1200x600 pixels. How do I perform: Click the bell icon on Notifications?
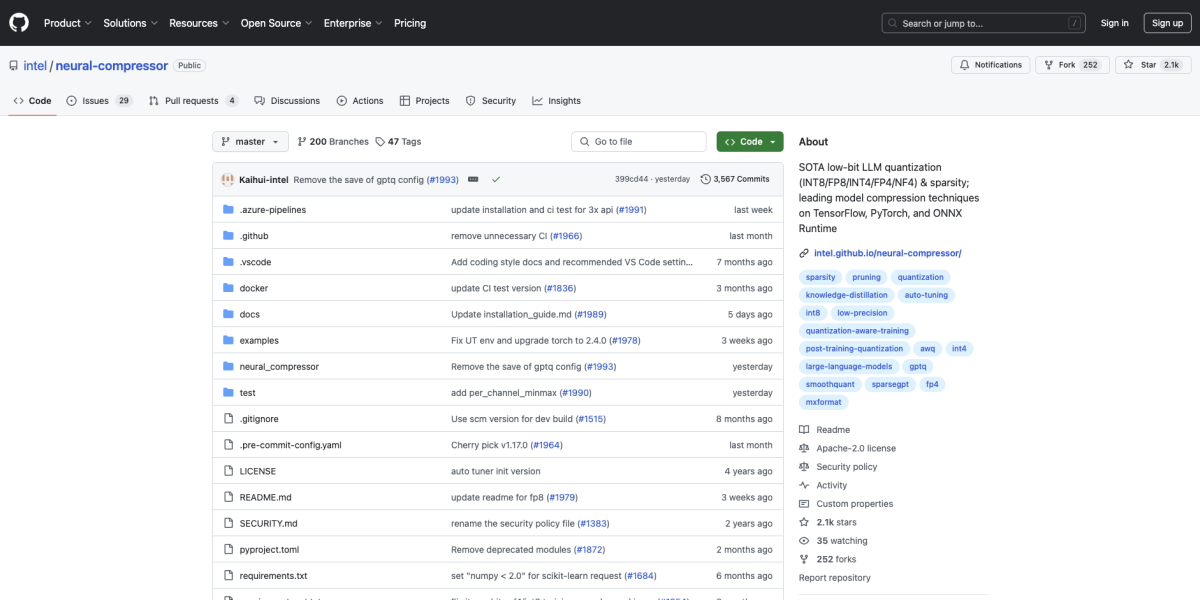click(x=964, y=65)
